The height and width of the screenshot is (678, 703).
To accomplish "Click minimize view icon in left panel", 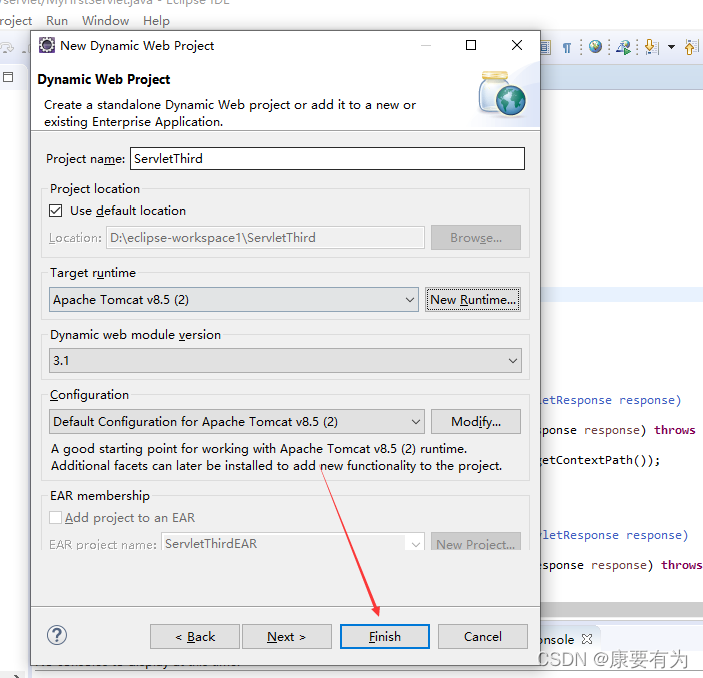I will pos(8,77).
